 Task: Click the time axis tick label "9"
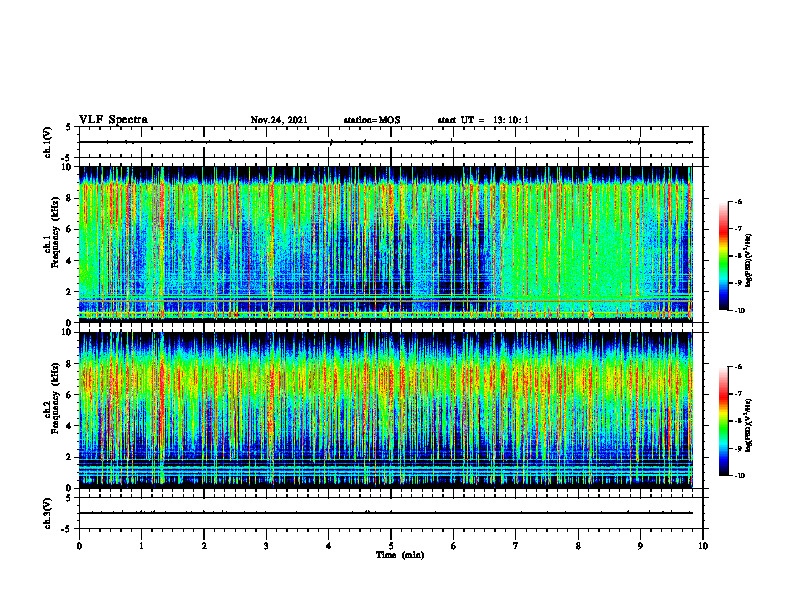click(640, 546)
